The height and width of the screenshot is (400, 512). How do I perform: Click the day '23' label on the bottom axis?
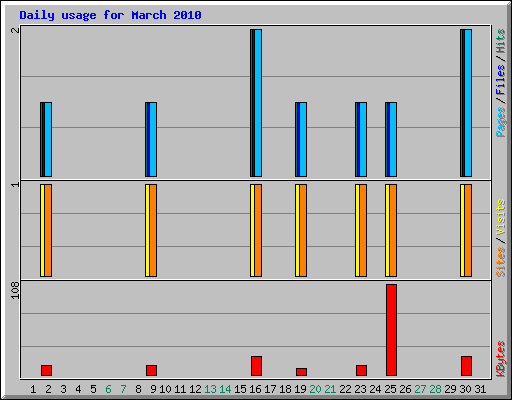coord(360,389)
